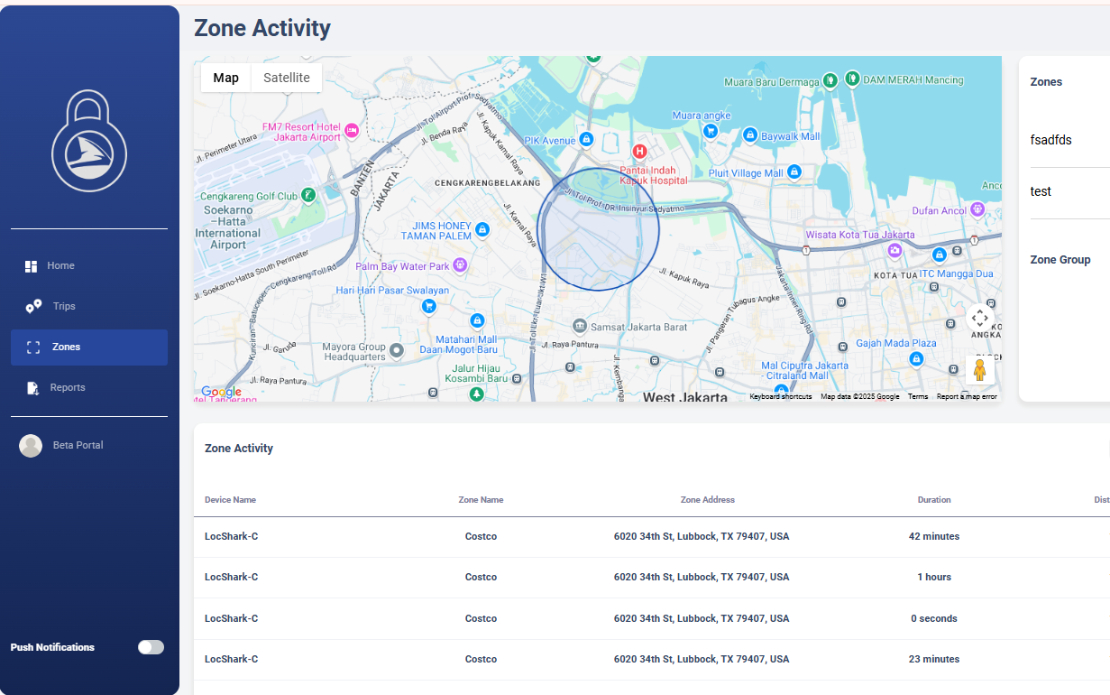
Task: Click the Duration column header
Action: (x=934, y=500)
